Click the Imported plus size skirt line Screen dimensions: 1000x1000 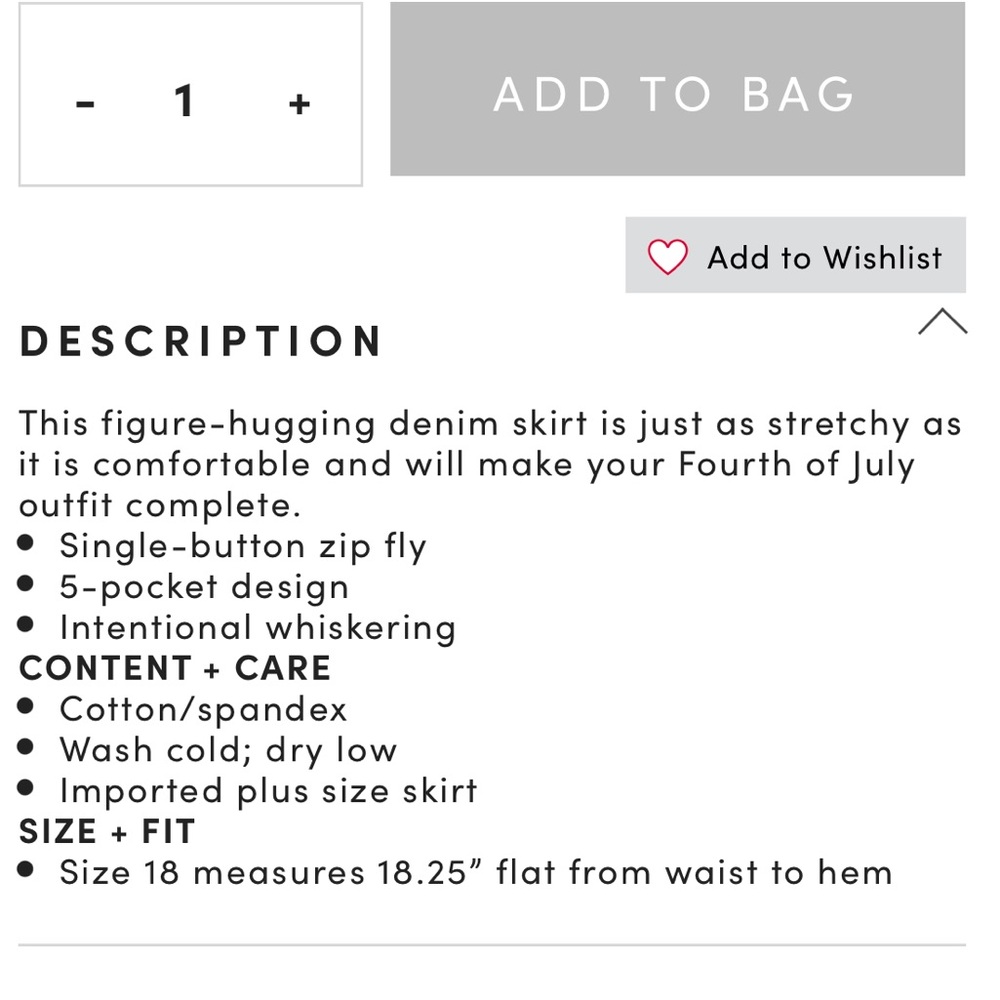pyautogui.click(x=268, y=791)
